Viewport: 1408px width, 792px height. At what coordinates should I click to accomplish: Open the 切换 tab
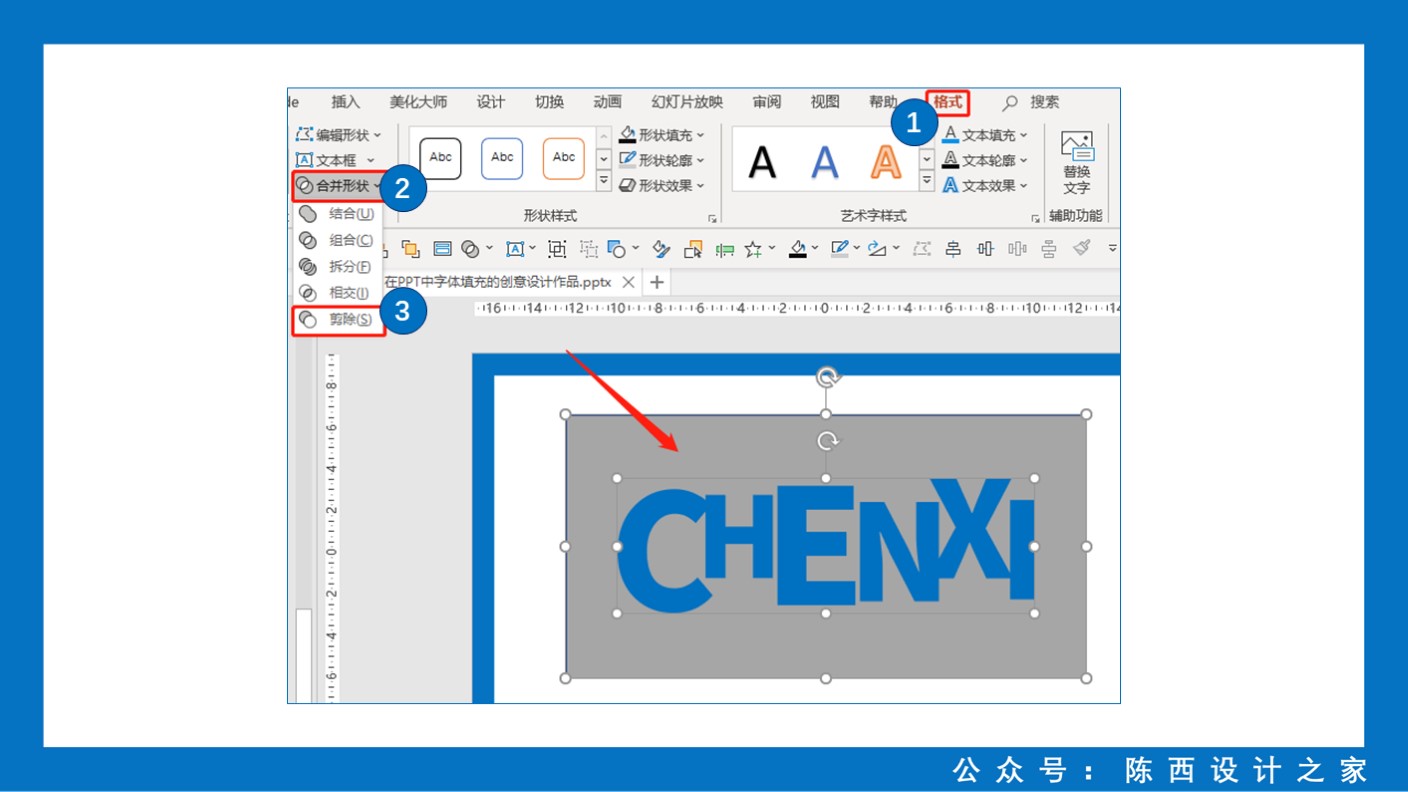(549, 102)
